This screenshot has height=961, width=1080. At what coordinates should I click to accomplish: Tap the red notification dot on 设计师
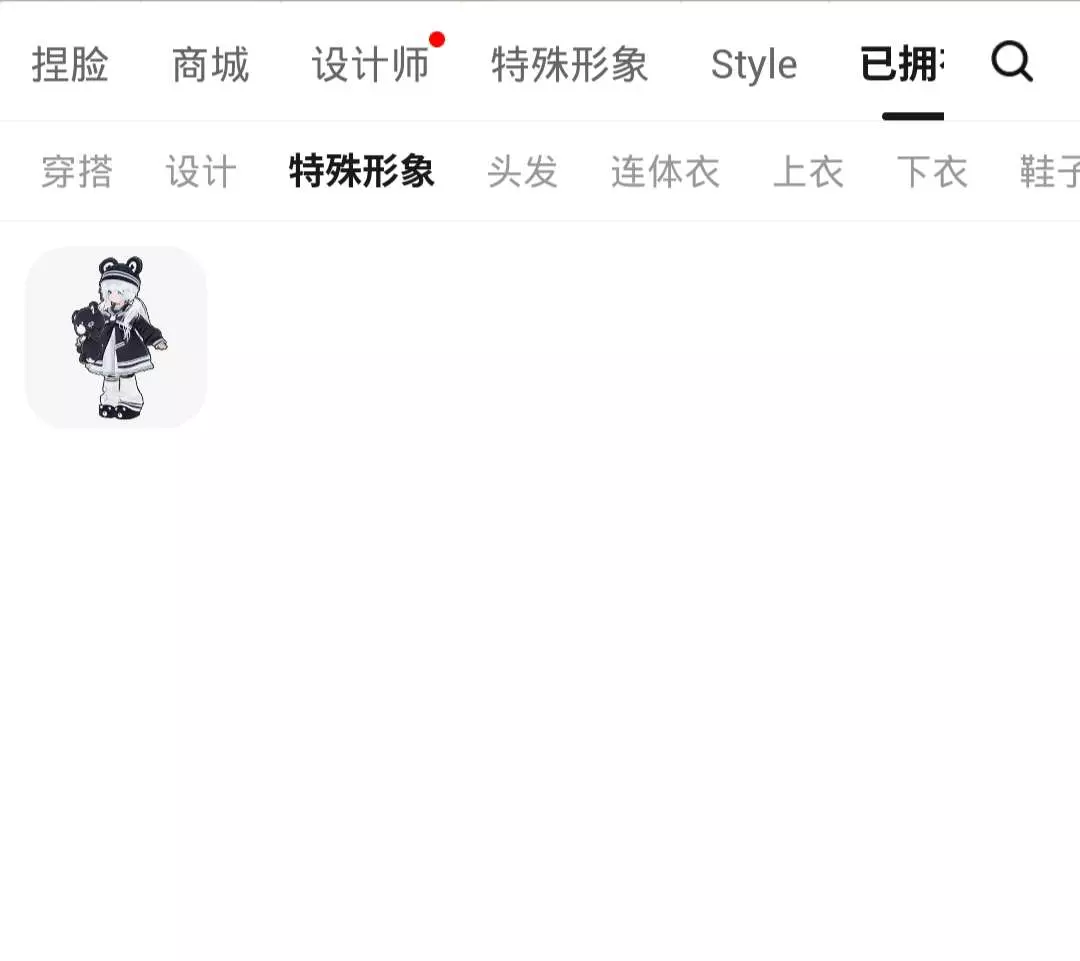437,39
